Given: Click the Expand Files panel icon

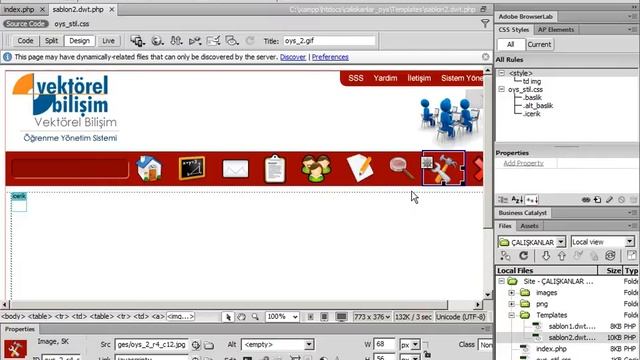Looking at the screenshot, I should [x=631, y=256].
